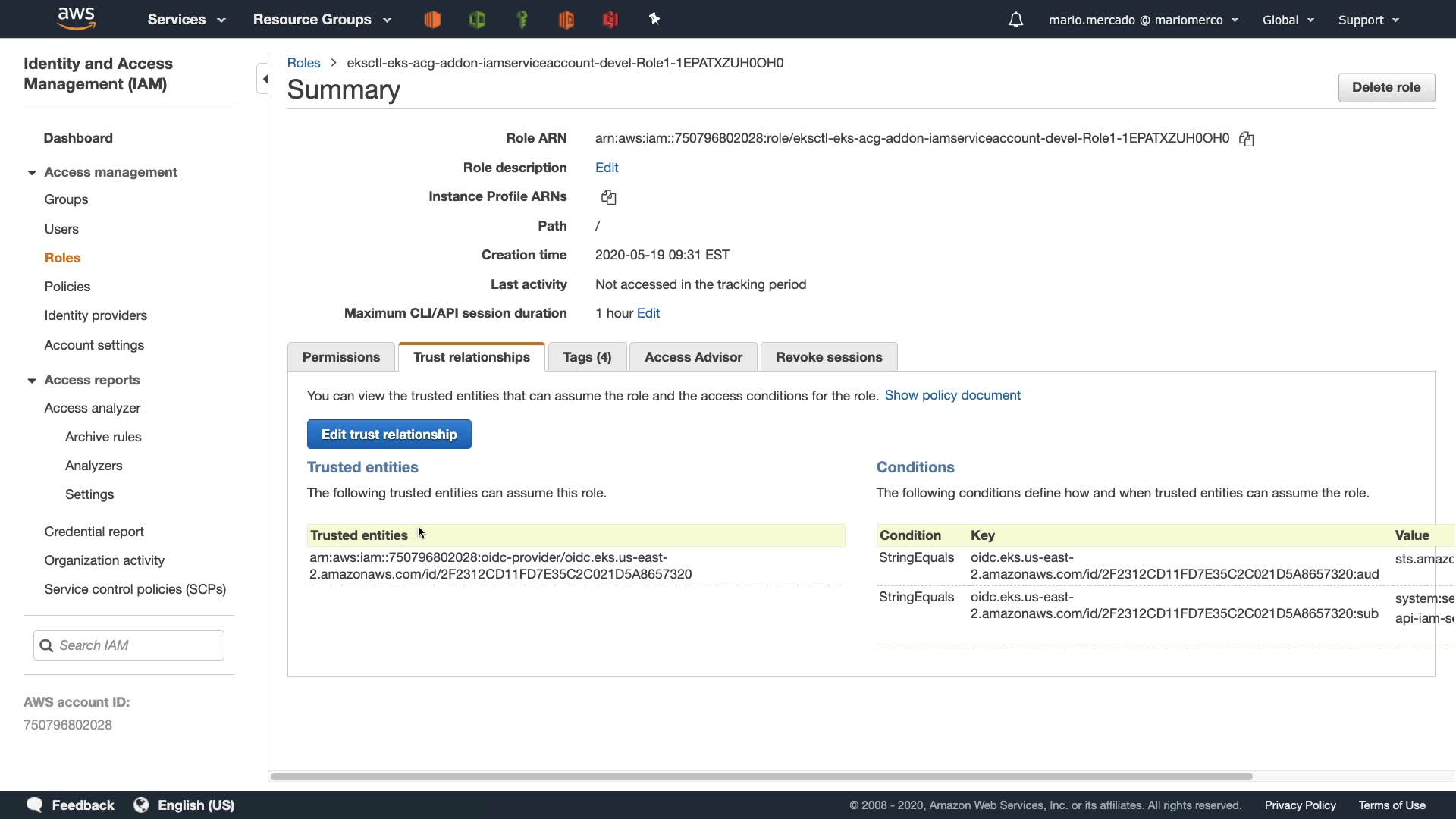Switch to the Access Advisor tab
The width and height of the screenshot is (1456, 819).
click(693, 357)
